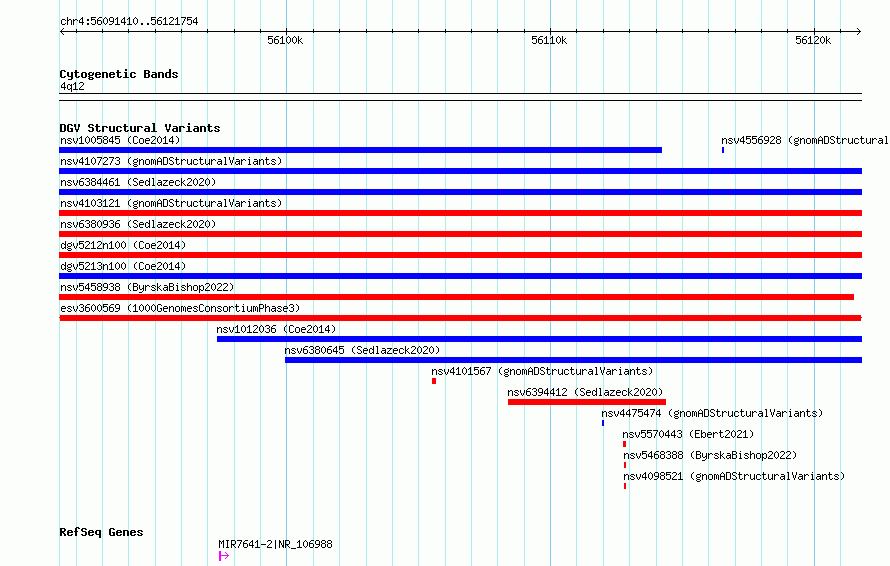Select the nsv5458938 (ByrskaBishop2022) label
Screen dimensions: 890x566
coord(147,287)
